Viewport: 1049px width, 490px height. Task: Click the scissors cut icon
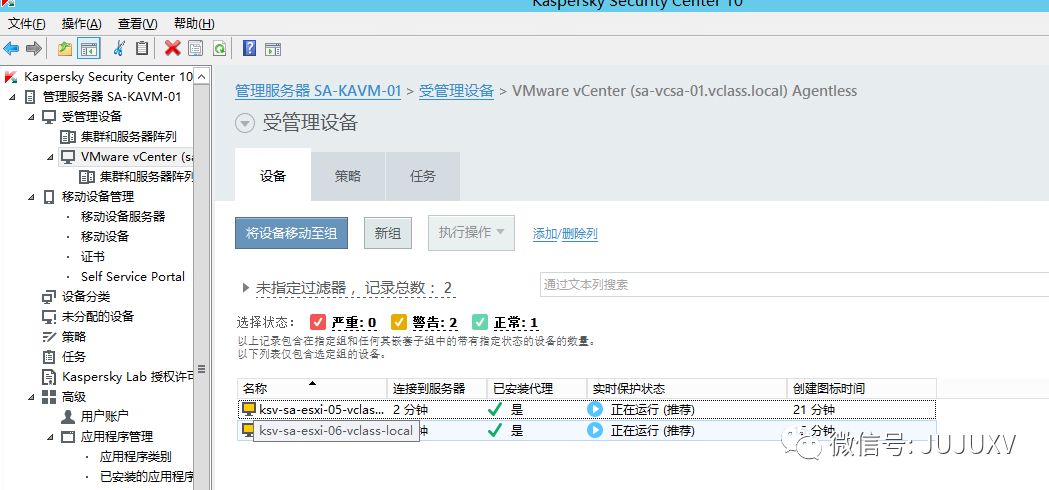(x=119, y=48)
